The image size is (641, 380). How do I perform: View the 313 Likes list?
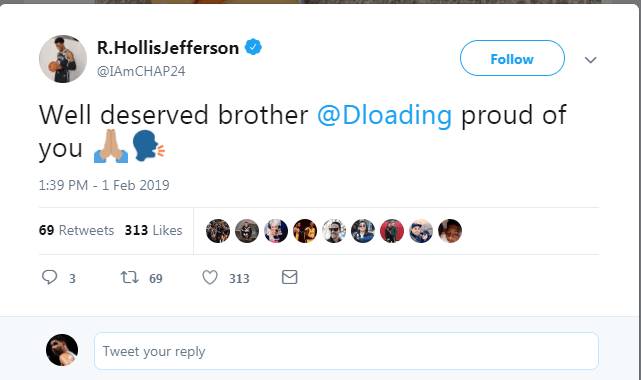coord(153,230)
